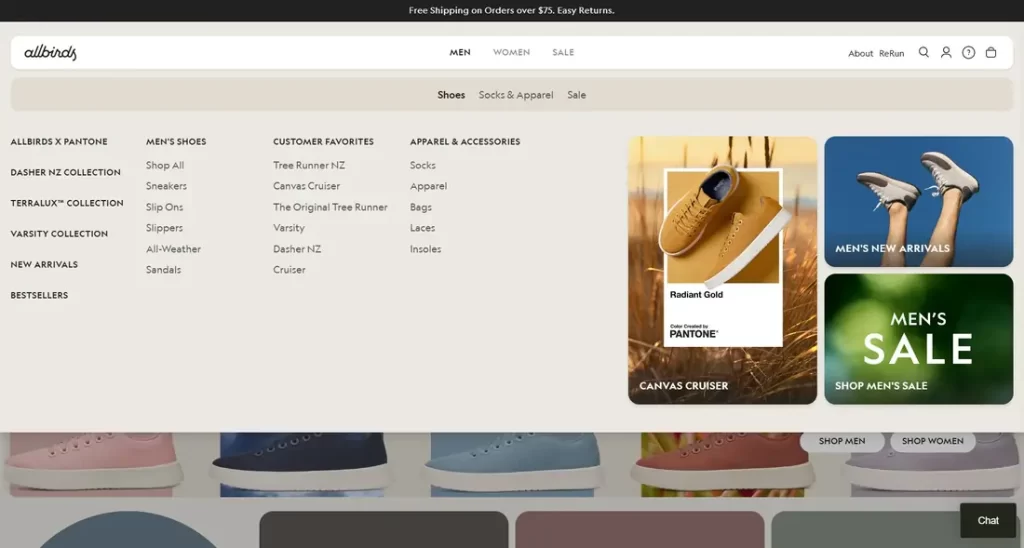Select the SALE top navigation item
1024x548 pixels.
click(x=563, y=52)
